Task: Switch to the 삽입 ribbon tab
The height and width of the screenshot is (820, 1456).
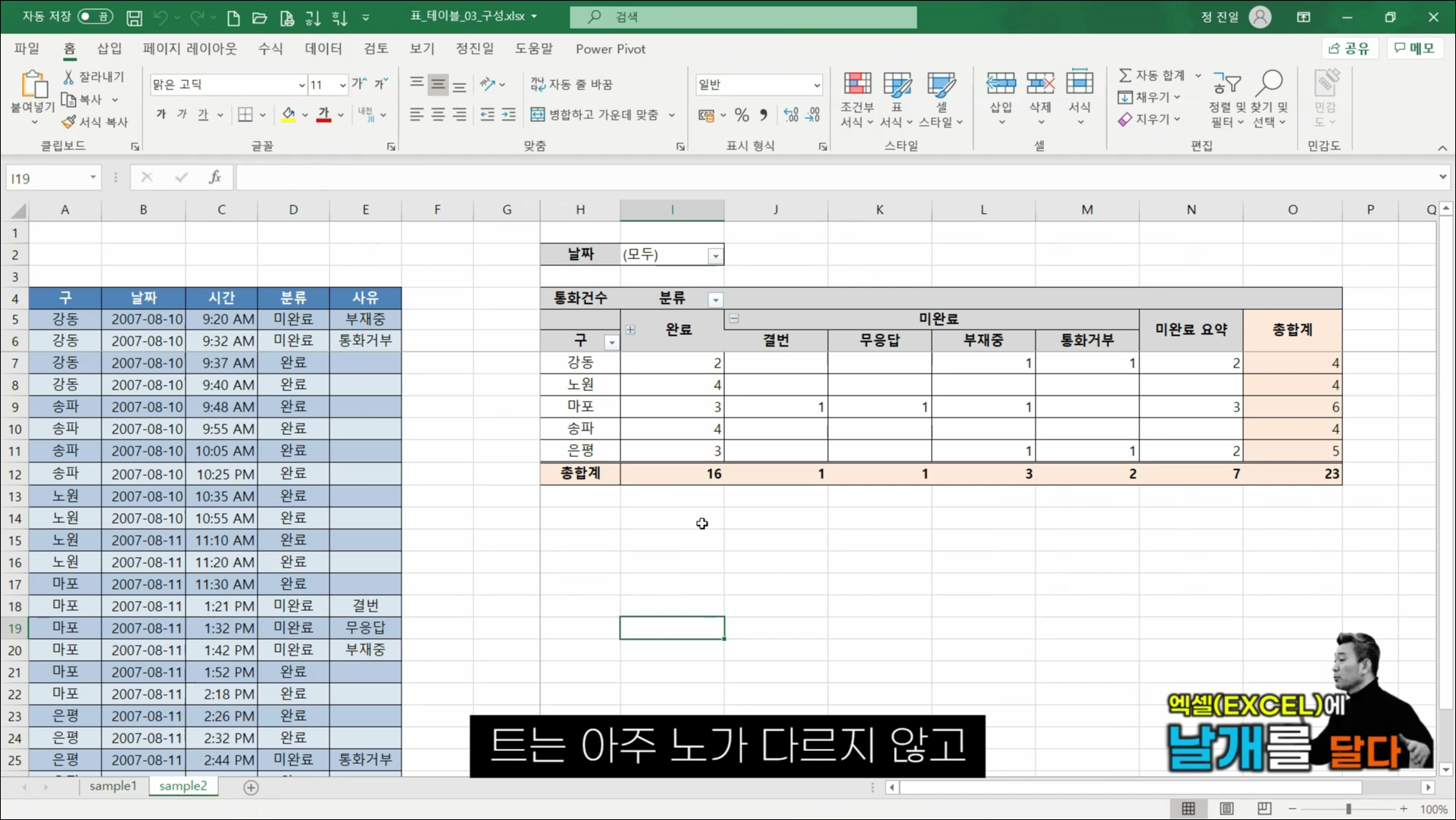Action: click(108, 48)
